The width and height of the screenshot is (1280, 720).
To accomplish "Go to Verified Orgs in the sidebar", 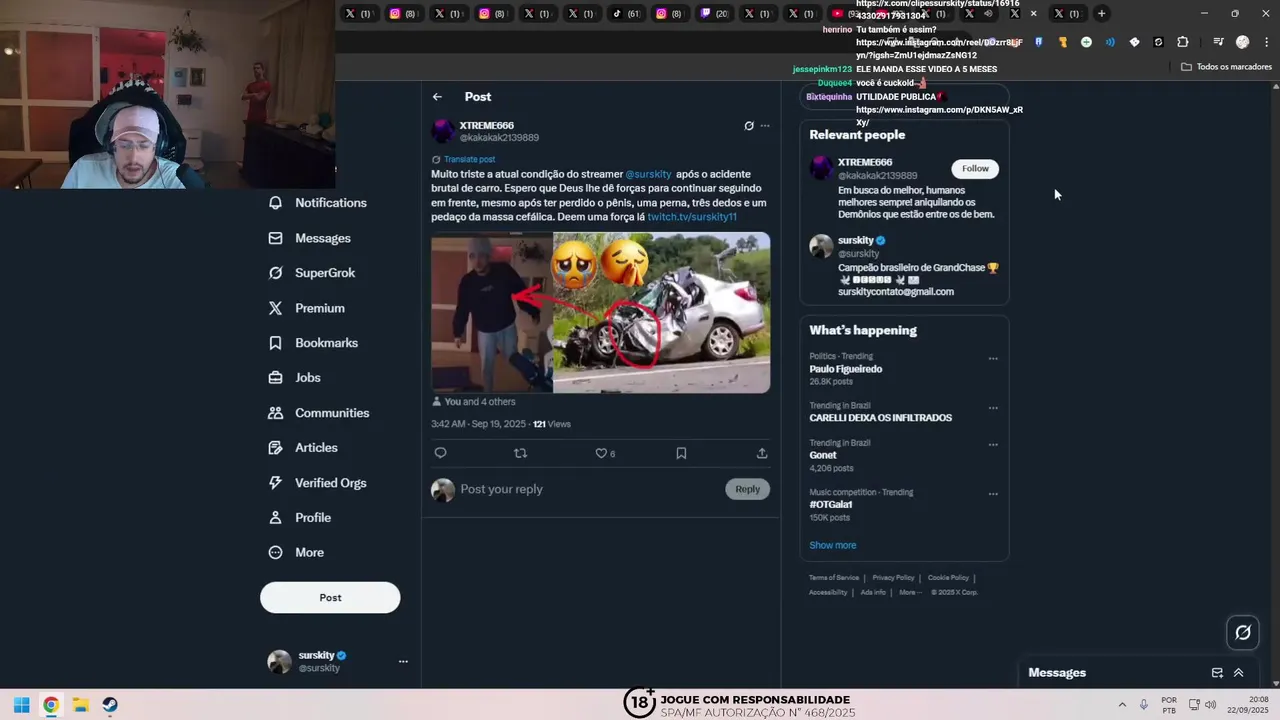I will tap(317, 483).
